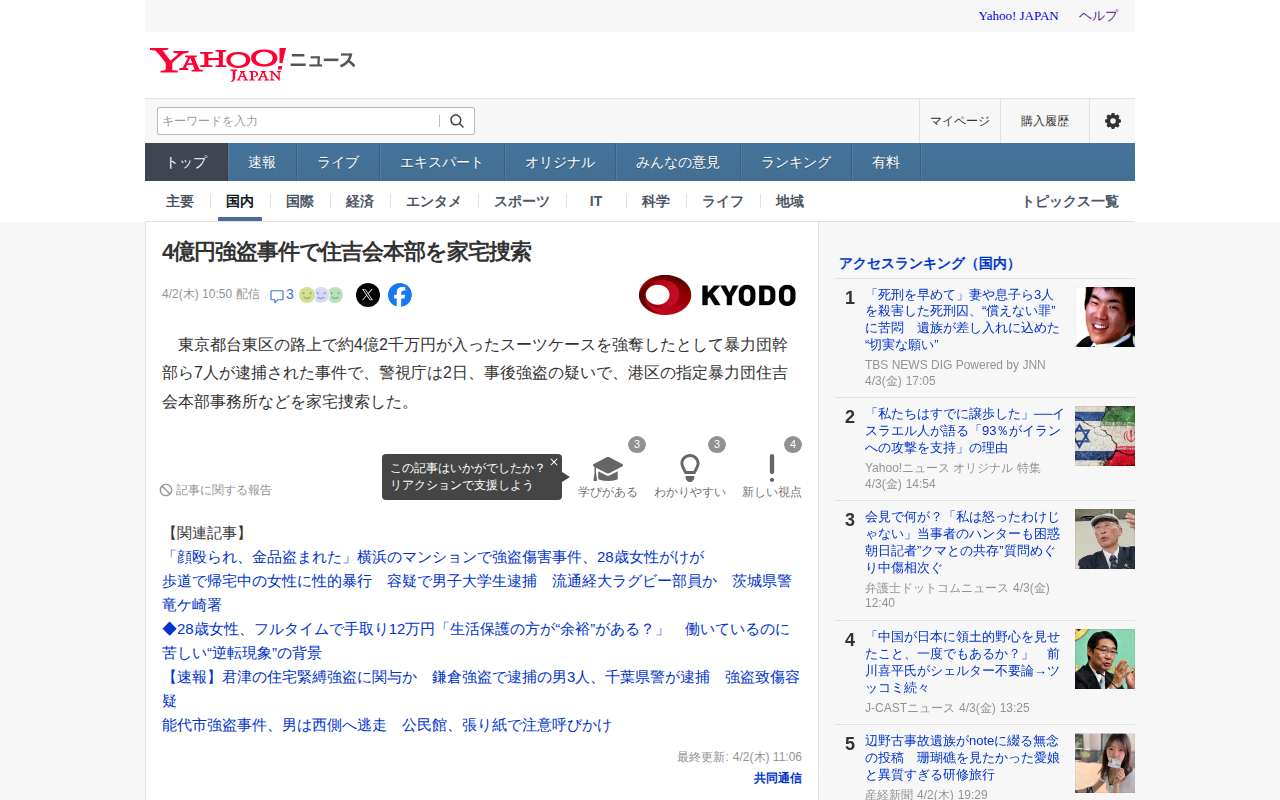Click the Yahoo! JAPAN News logo
1280x800 pixels.
pos(252,64)
